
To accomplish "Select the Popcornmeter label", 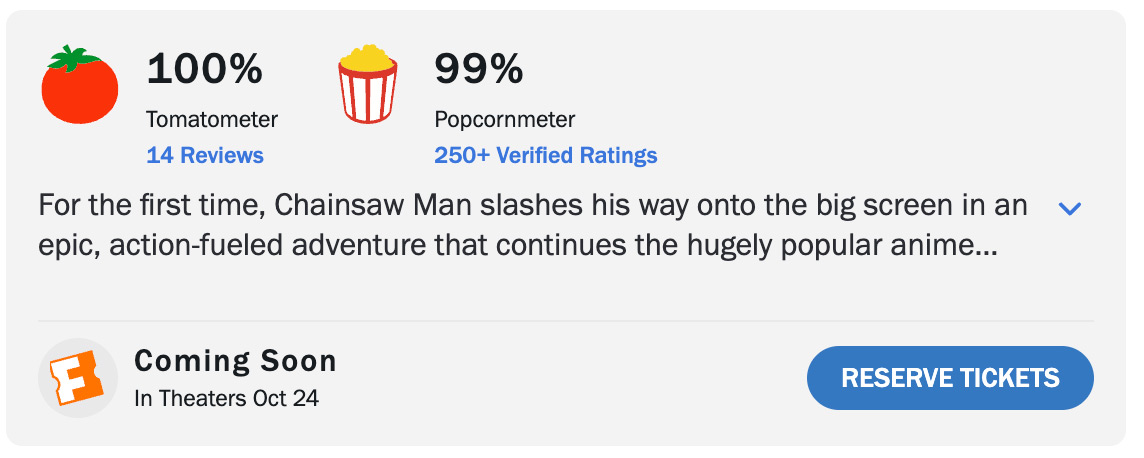I will [x=505, y=120].
